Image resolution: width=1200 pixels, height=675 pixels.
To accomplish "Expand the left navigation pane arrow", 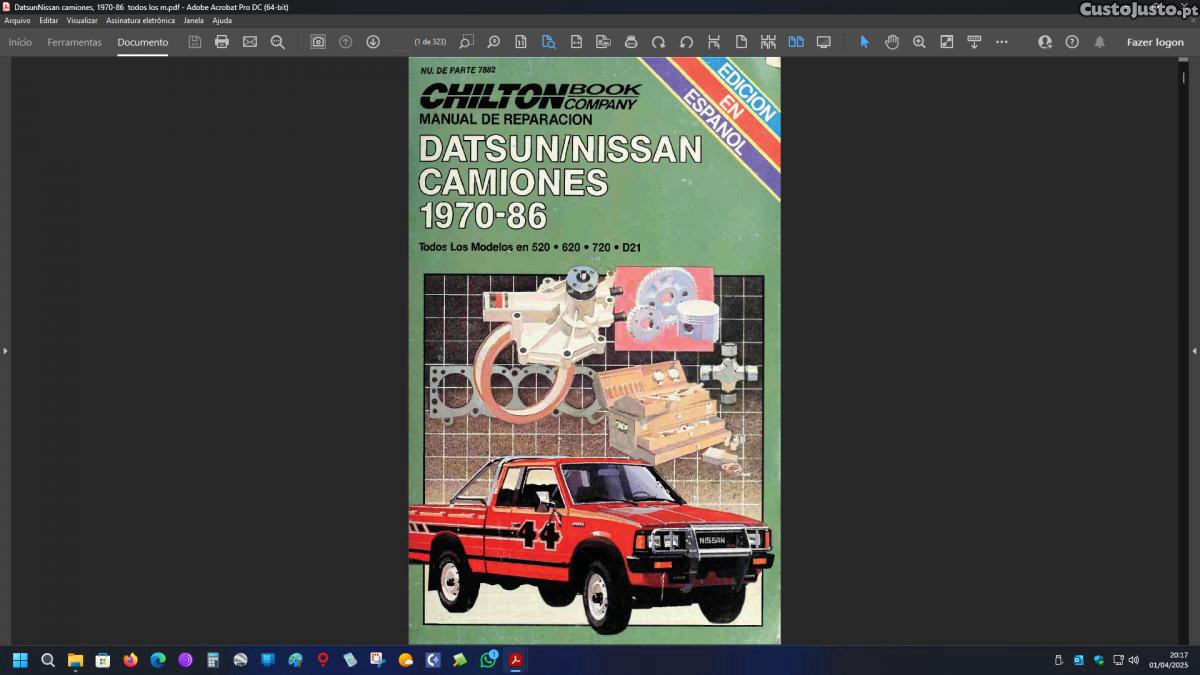I will (x=5, y=351).
